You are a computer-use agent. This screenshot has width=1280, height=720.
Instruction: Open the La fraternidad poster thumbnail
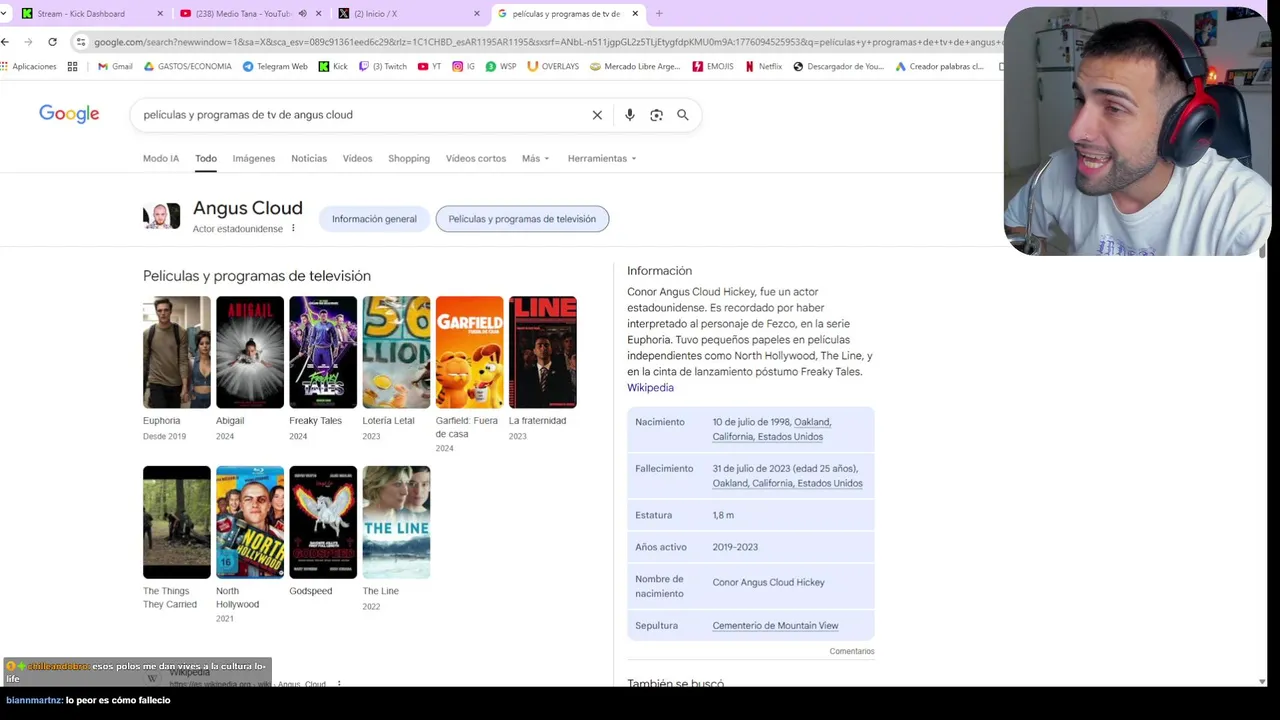pyautogui.click(x=542, y=352)
